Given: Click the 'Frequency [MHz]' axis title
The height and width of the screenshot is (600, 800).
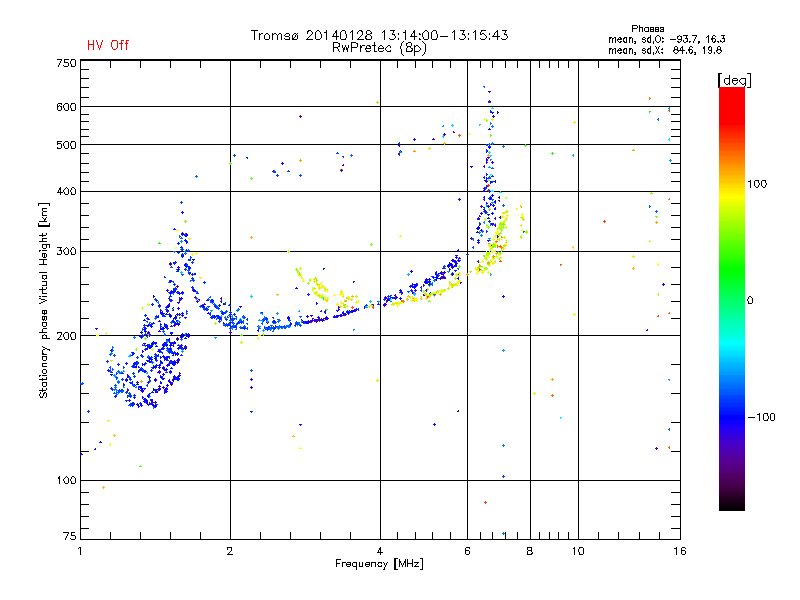Looking at the screenshot, I should (379, 564).
